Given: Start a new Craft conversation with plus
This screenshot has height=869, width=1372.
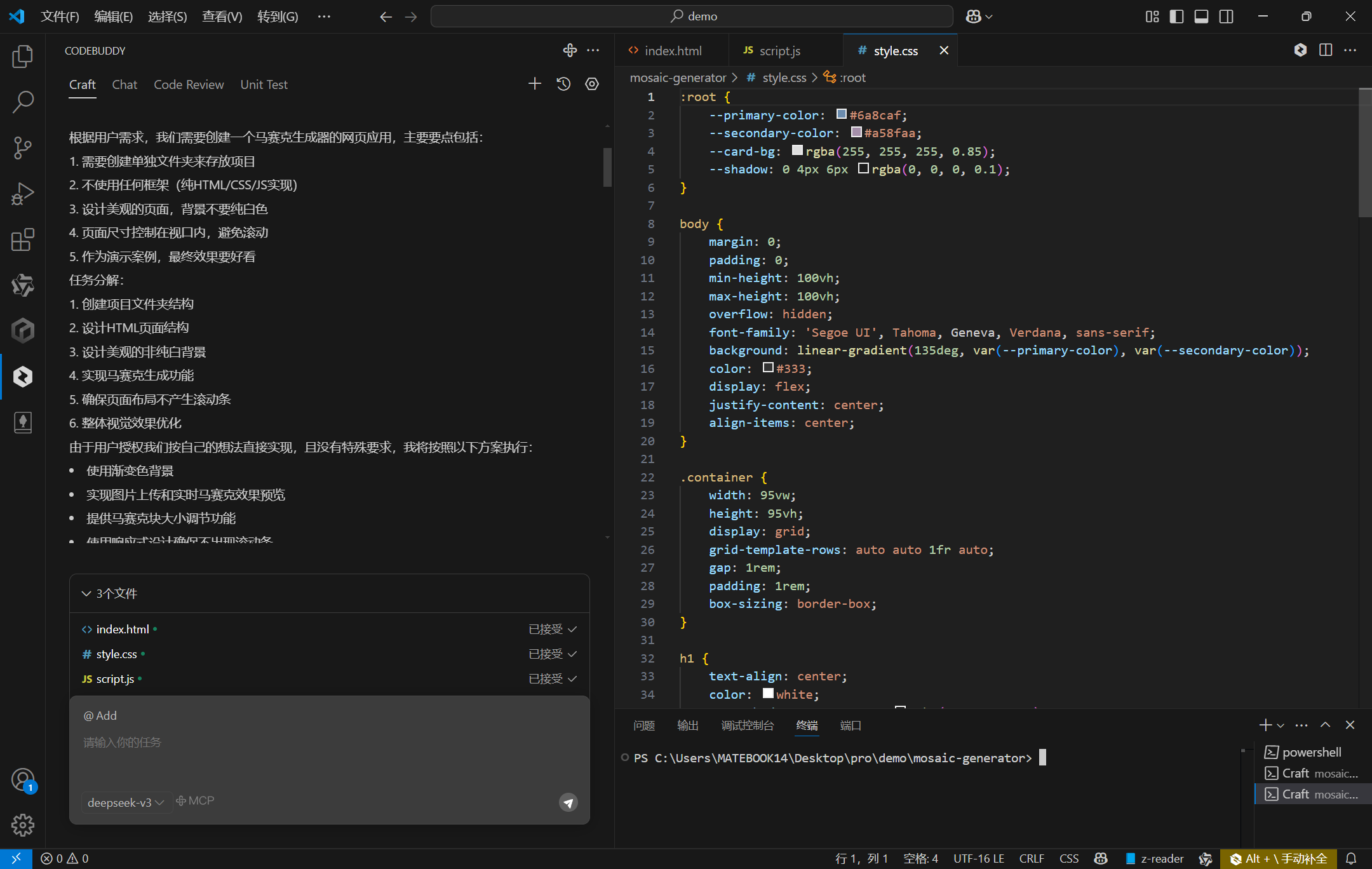Looking at the screenshot, I should click(x=535, y=84).
